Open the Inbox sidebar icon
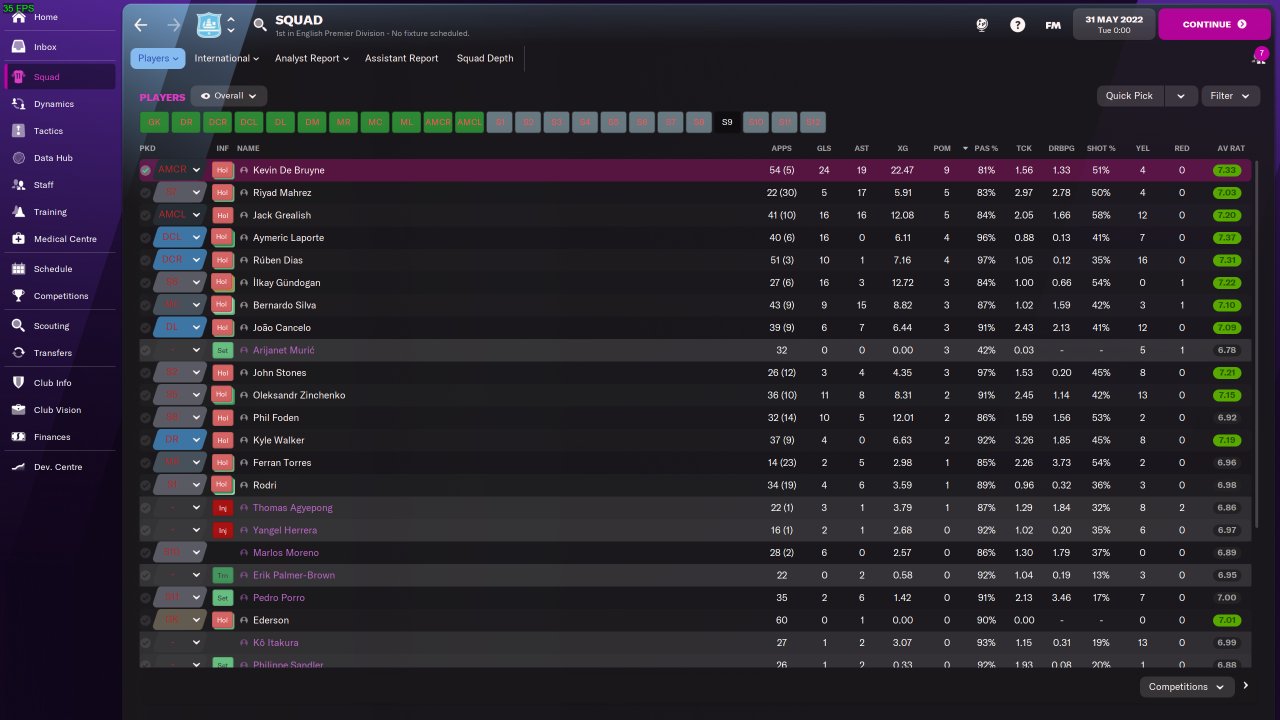 pyautogui.click(x=18, y=47)
